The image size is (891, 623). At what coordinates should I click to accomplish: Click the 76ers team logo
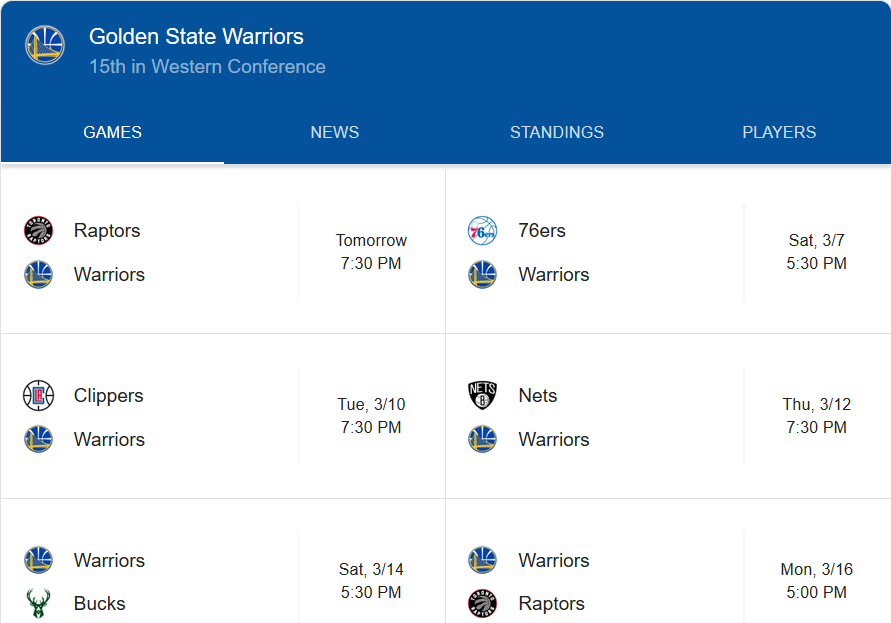(x=482, y=231)
